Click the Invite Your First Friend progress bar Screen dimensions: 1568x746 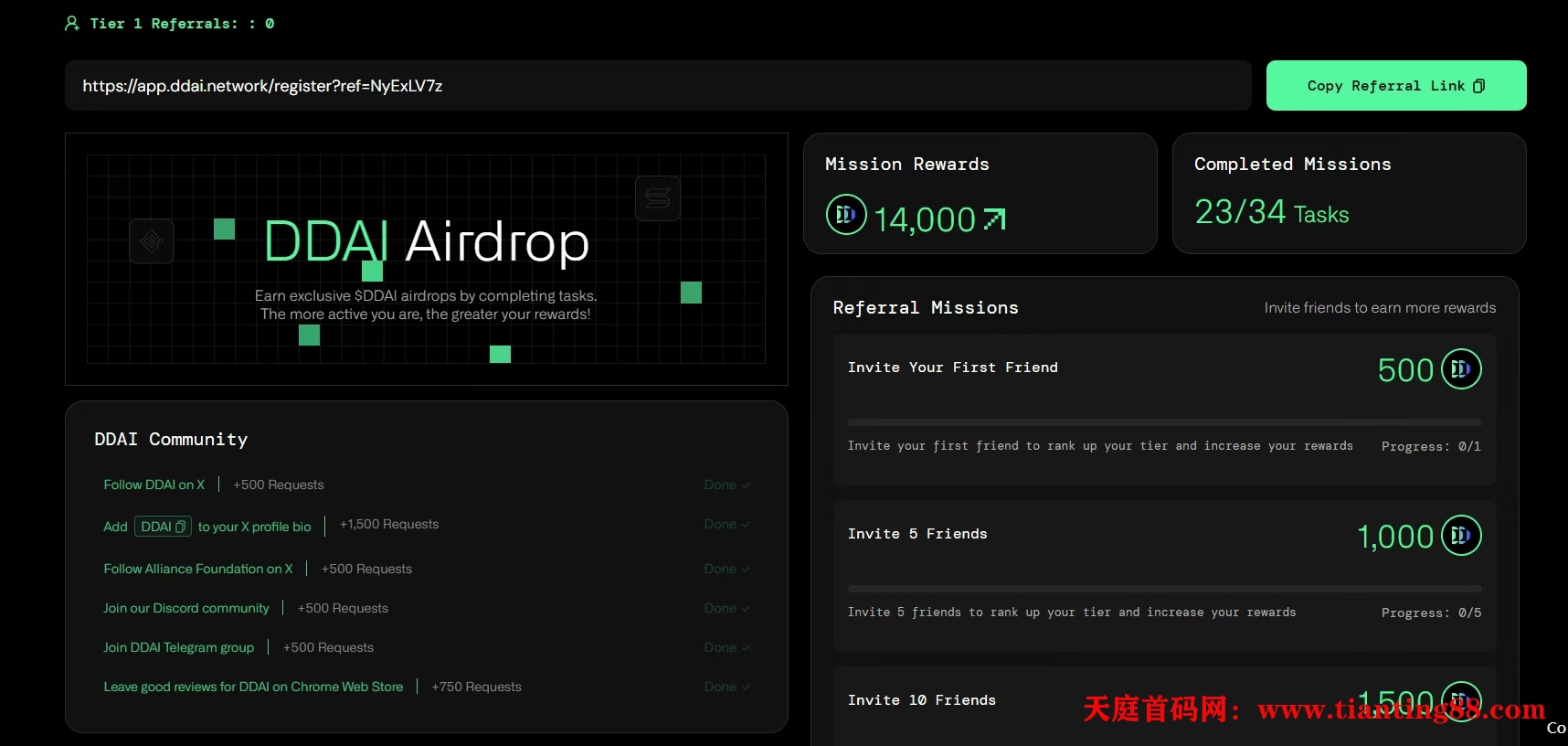coord(1165,422)
